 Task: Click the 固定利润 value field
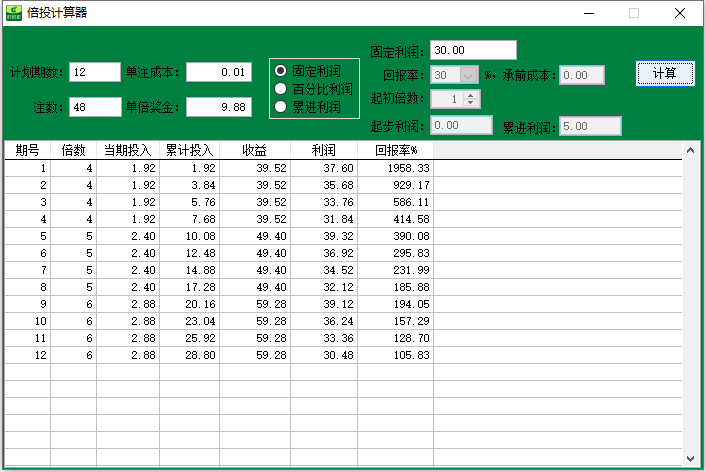(x=473, y=50)
